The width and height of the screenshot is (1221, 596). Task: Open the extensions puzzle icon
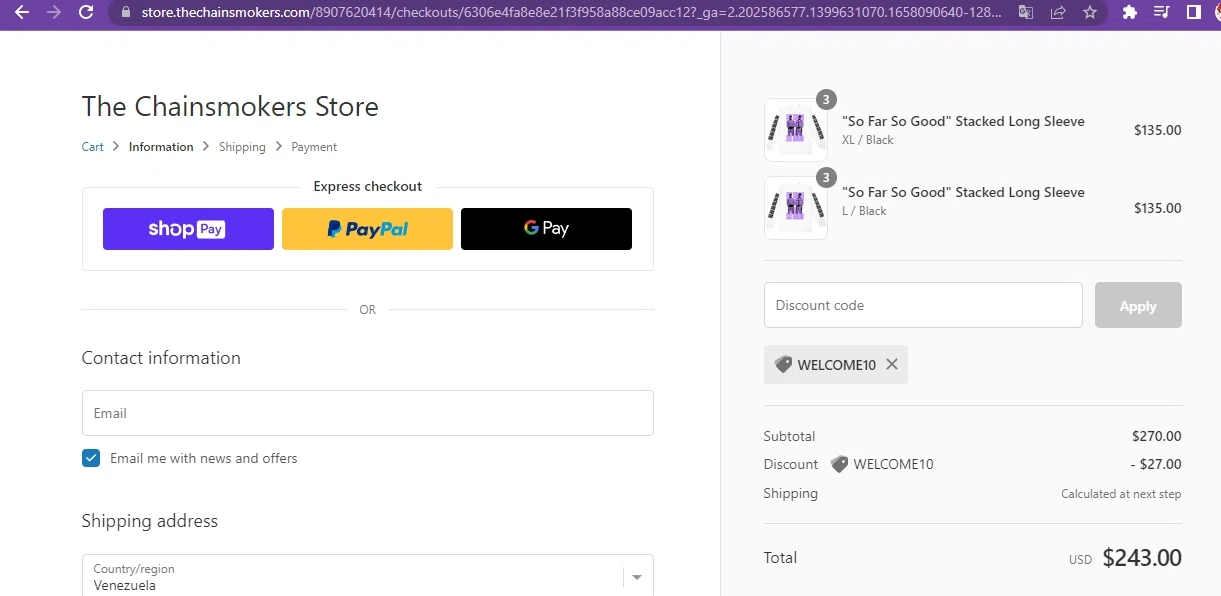click(x=1130, y=13)
